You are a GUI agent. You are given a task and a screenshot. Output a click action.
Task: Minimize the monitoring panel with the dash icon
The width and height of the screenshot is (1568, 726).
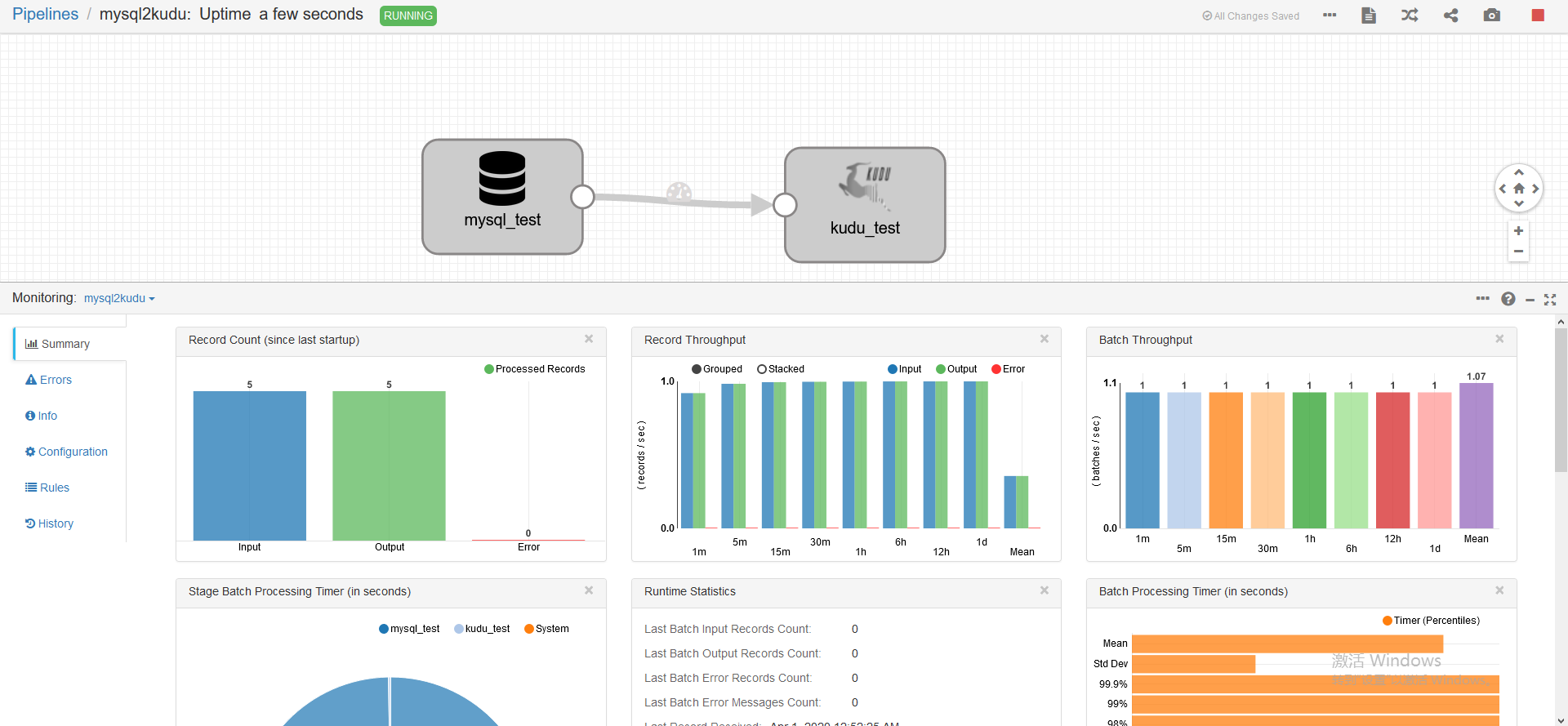(x=1530, y=301)
